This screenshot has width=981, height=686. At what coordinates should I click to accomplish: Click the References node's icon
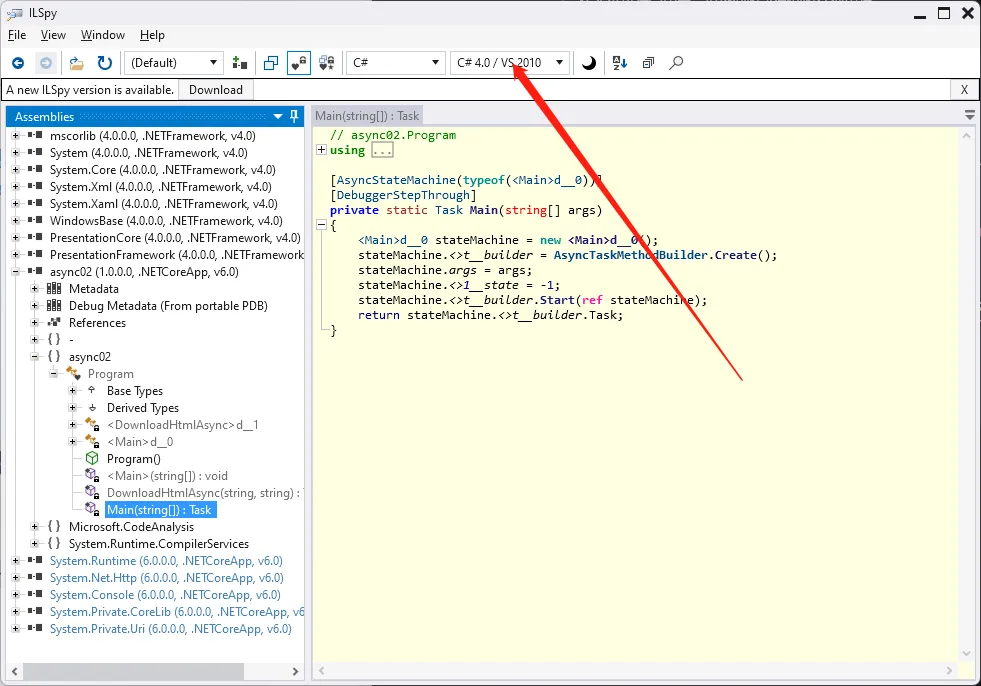pyautogui.click(x=54, y=322)
